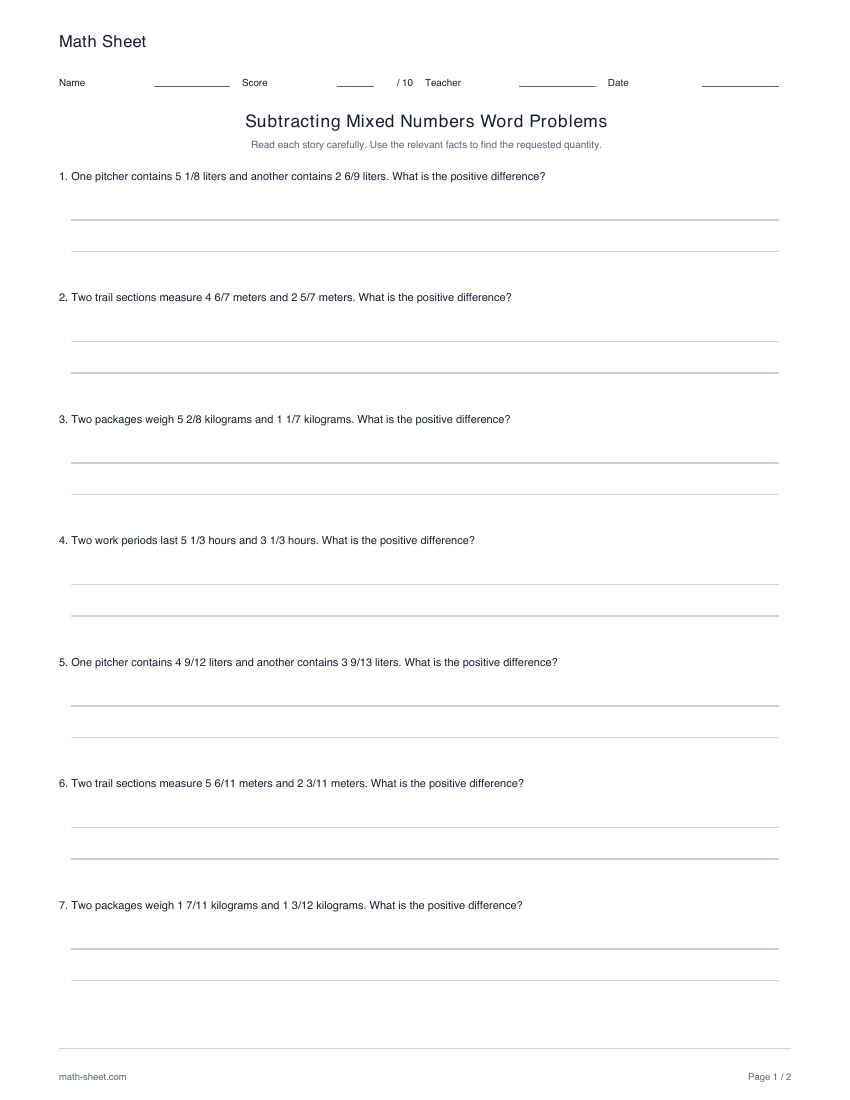The height and width of the screenshot is (1100, 850).
Task: Click the Math Sheet header title
Action: [102, 41]
